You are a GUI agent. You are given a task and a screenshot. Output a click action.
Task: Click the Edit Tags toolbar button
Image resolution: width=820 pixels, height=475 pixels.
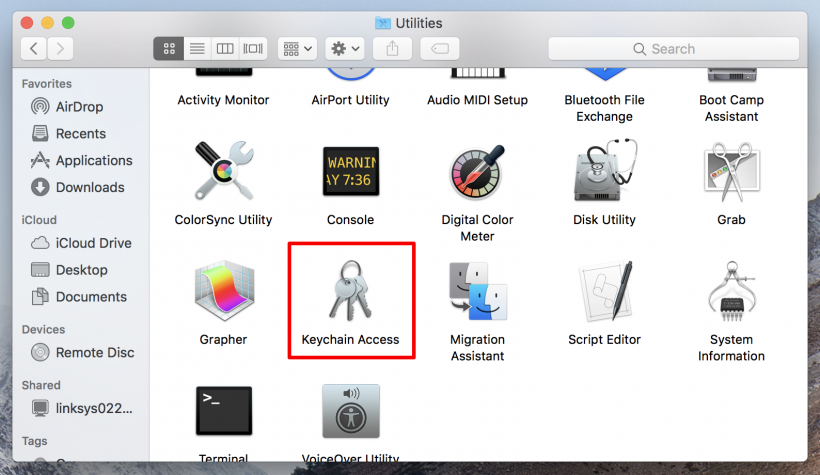(440, 49)
